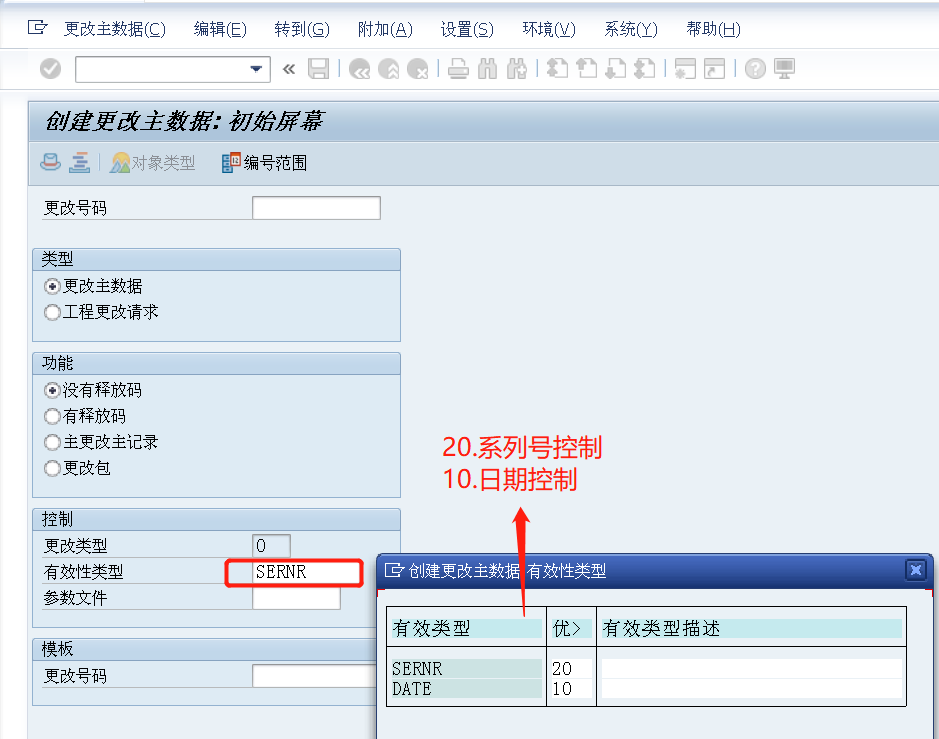
Task: Open the 附加(A) menu
Action: (x=385, y=29)
